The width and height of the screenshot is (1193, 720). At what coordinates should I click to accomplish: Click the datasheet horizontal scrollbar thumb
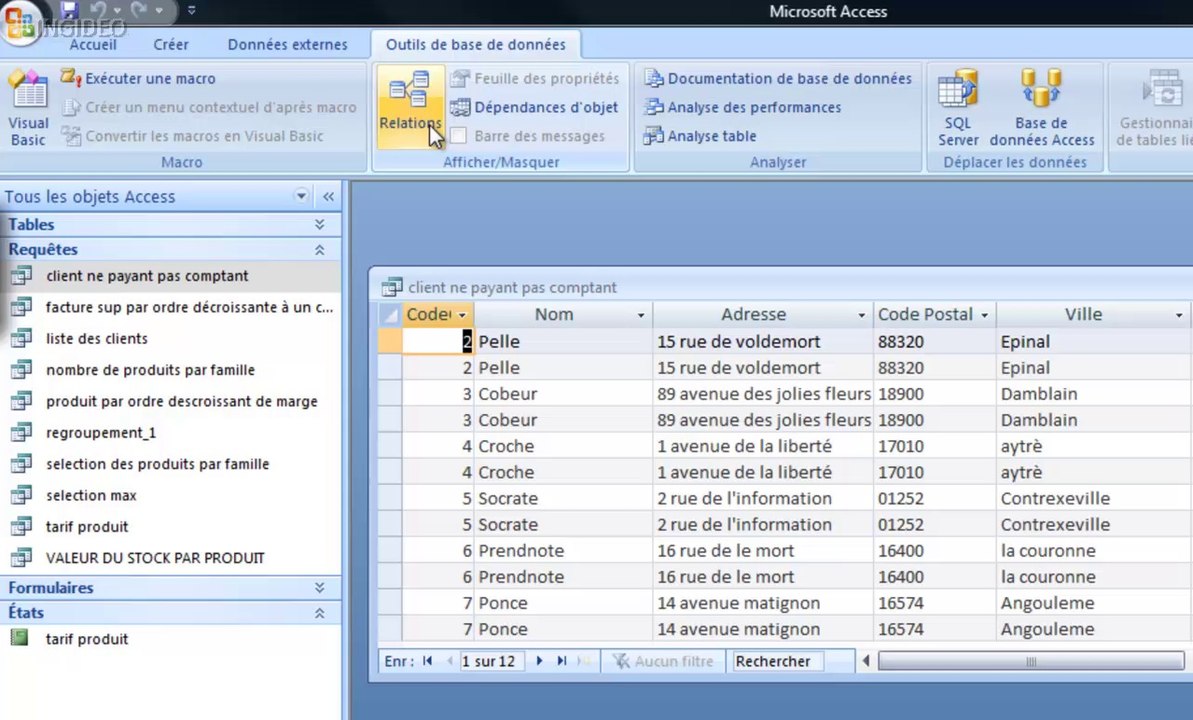(1031, 661)
